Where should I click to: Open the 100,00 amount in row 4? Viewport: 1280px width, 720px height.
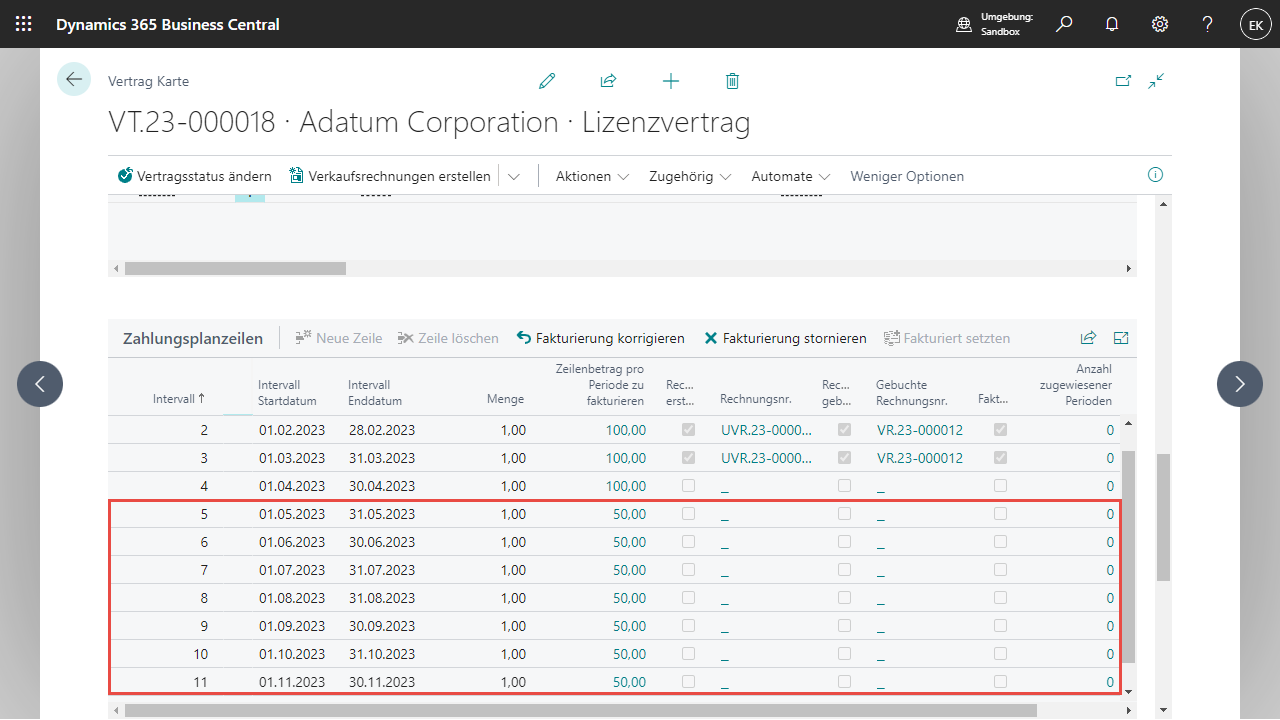click(626, 486)
